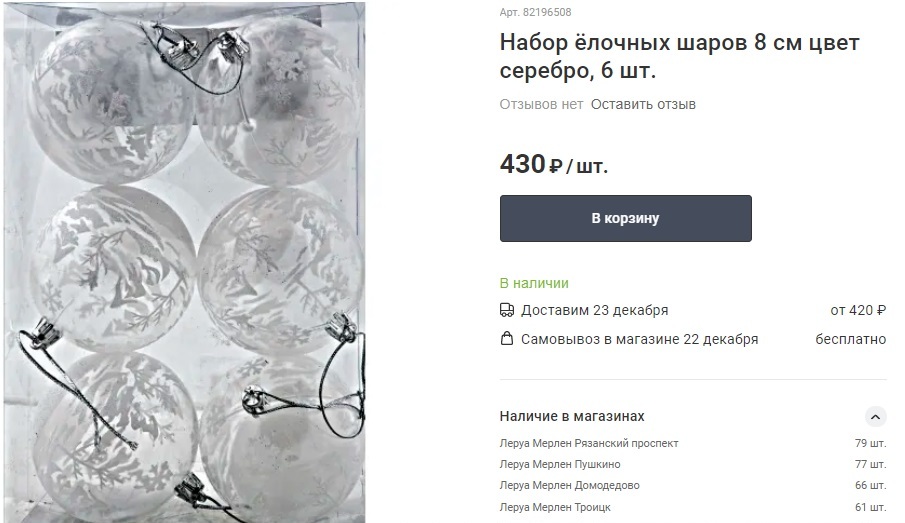Select Леруа Мерлен Пушкино store

(560, 464)
